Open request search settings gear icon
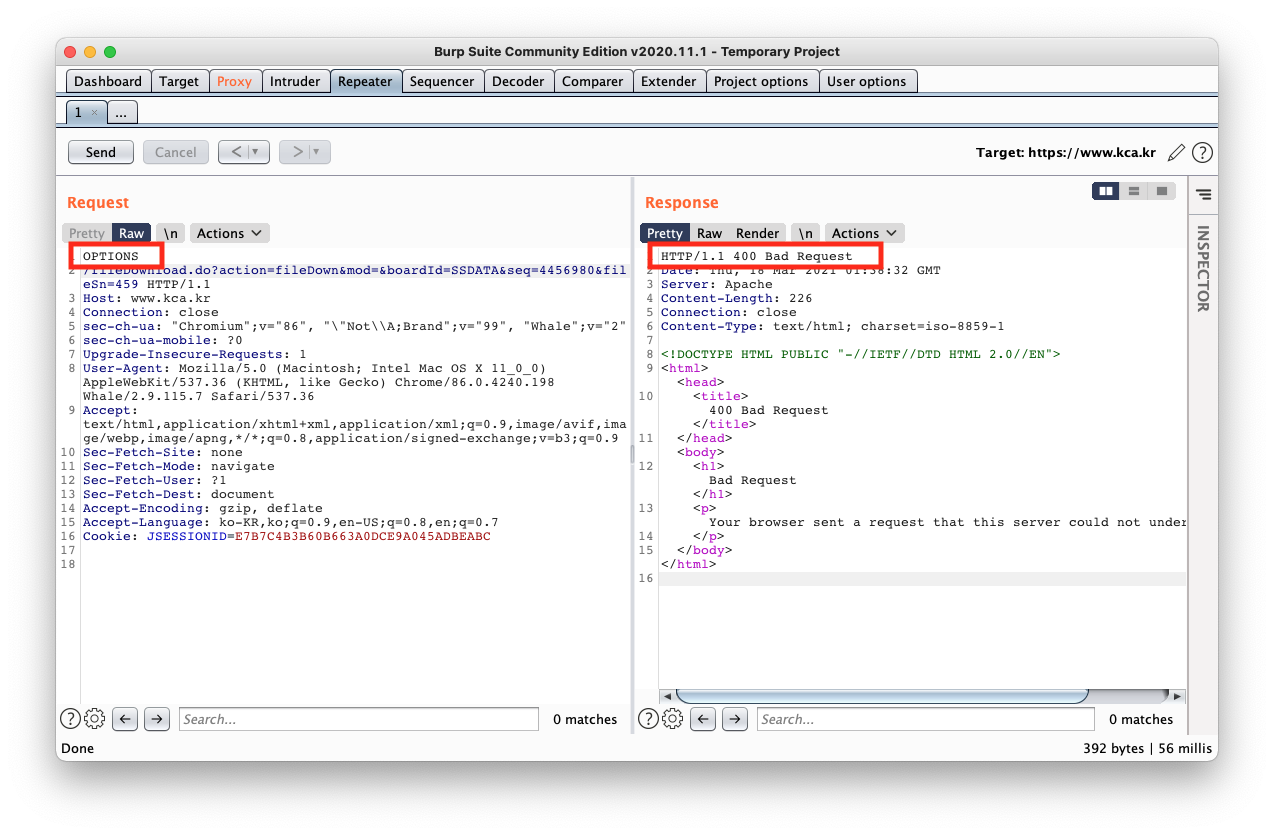 [x=95, y=719]
